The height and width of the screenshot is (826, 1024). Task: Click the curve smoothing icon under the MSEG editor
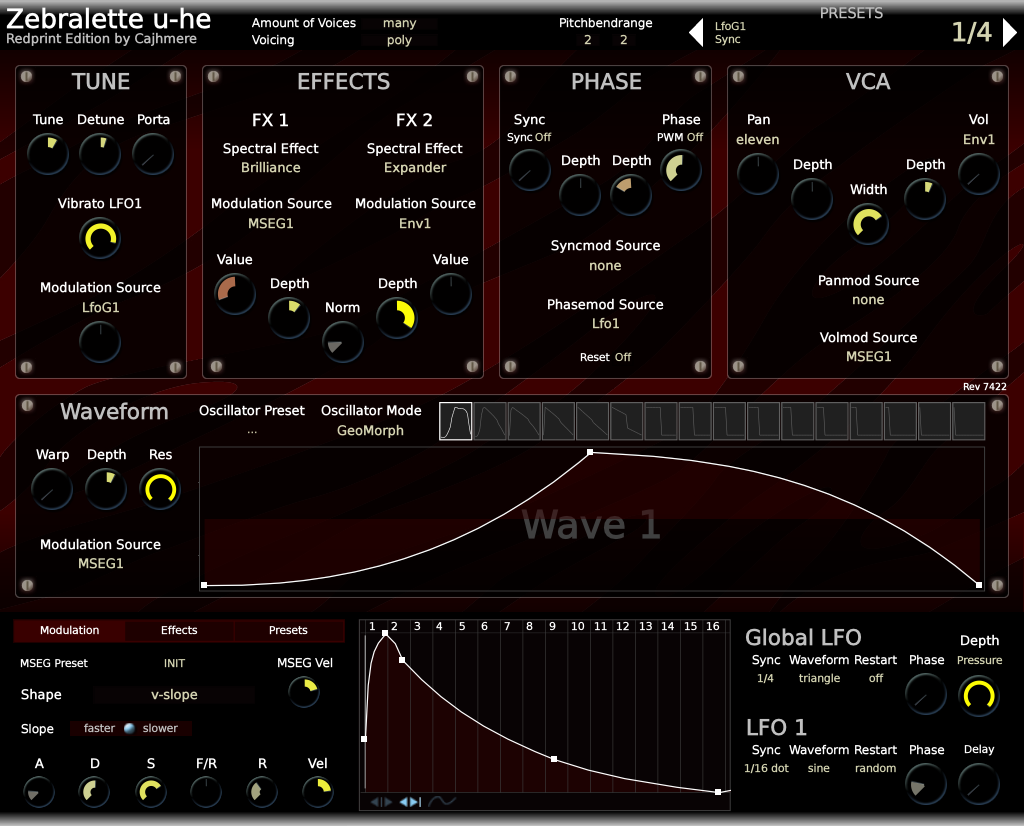[x=441, y=801]
